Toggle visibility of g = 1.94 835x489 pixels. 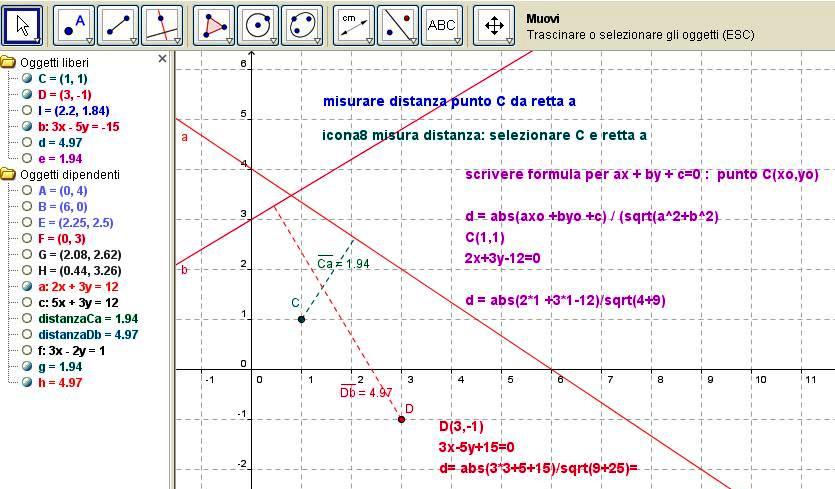[x=27, y=366]
